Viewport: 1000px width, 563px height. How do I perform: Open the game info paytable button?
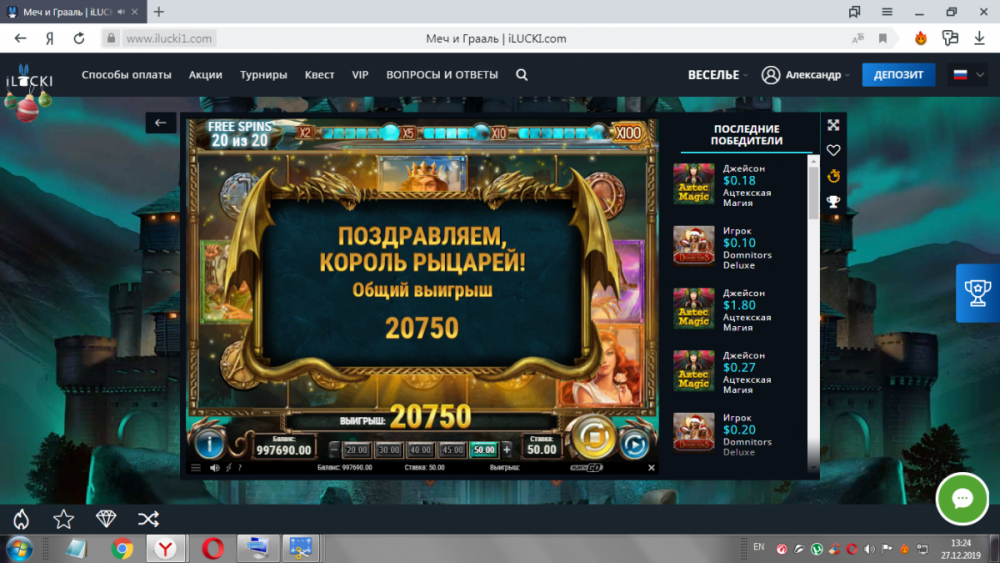point(209,442)
